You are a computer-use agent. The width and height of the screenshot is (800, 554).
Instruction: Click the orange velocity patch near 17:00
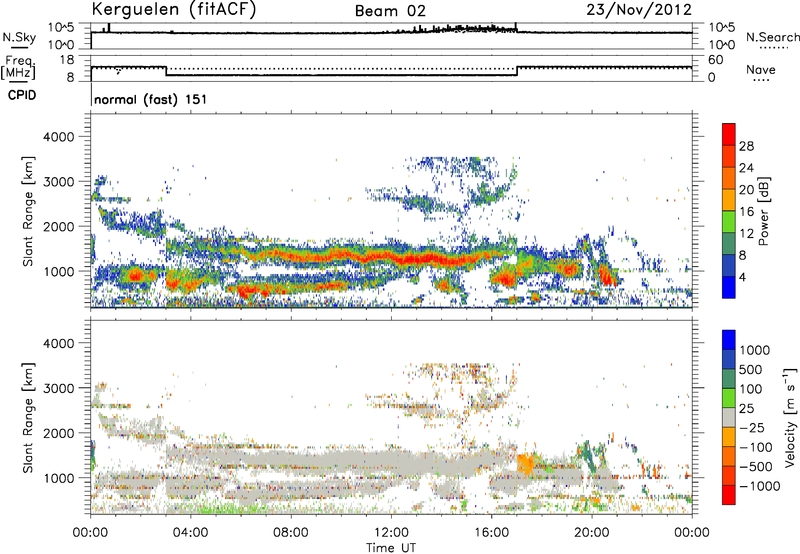click(x=525, y=464)
